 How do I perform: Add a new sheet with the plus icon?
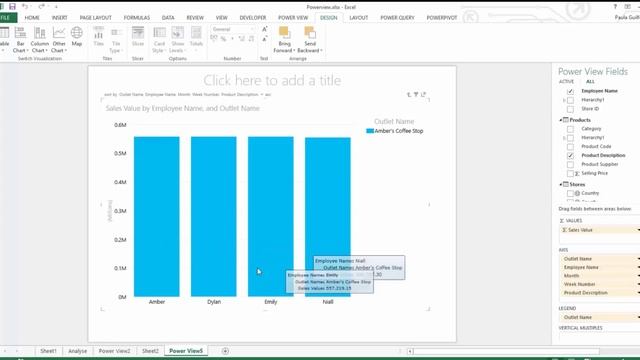(225, 351)
